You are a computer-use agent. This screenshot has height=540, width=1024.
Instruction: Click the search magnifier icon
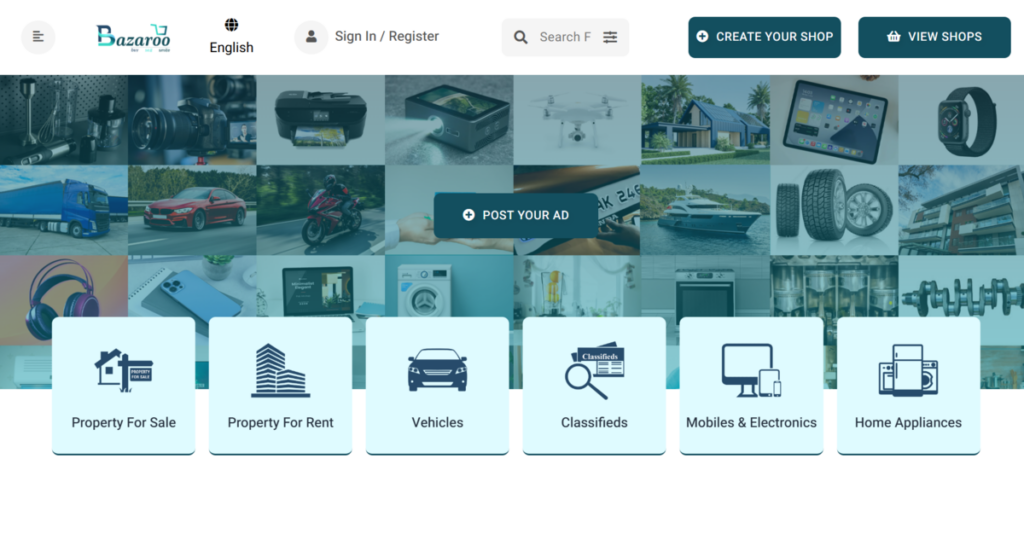521,37
